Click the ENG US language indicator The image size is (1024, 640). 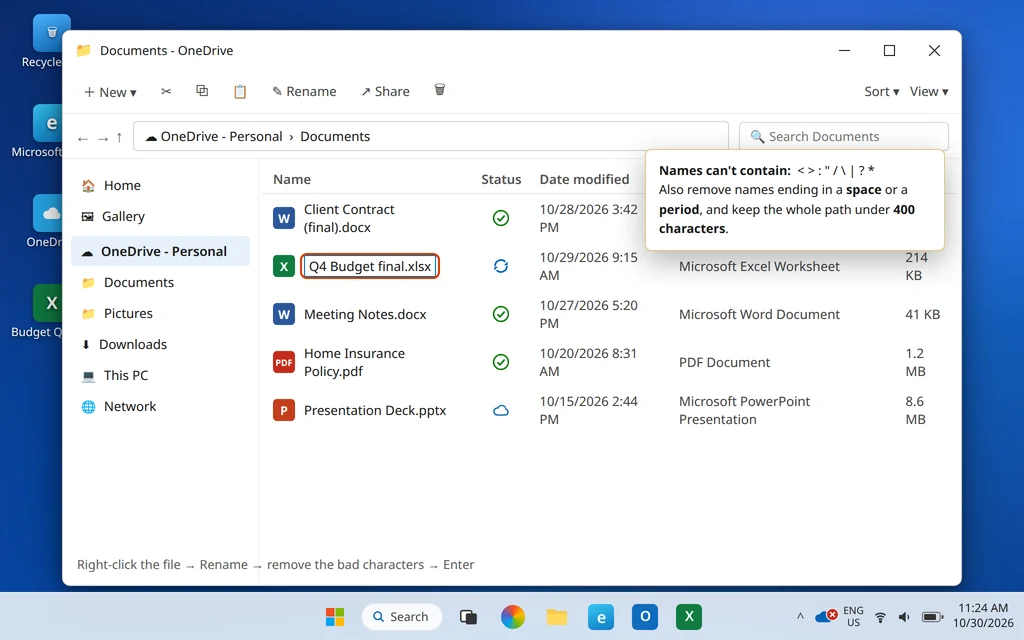tap(853, 616)
